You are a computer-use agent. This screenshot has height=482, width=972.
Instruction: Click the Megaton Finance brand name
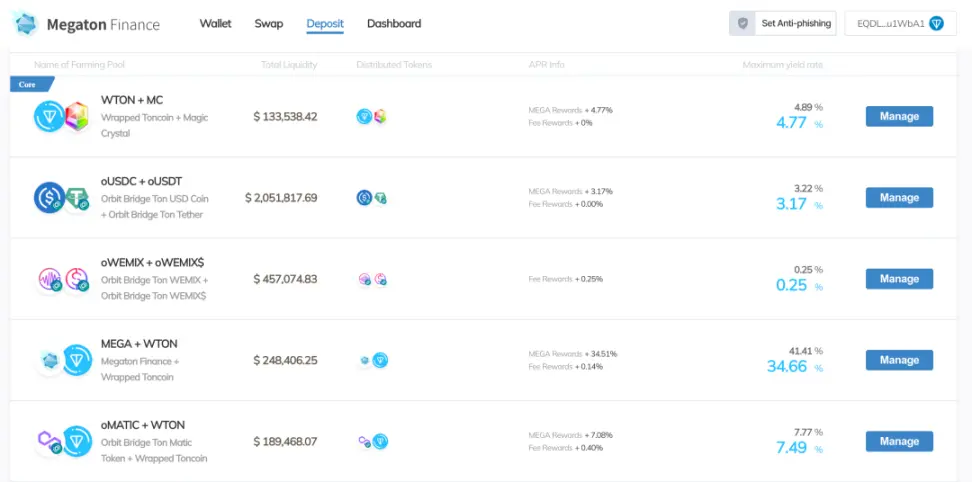pyautogui.click(x=103, y=25)
